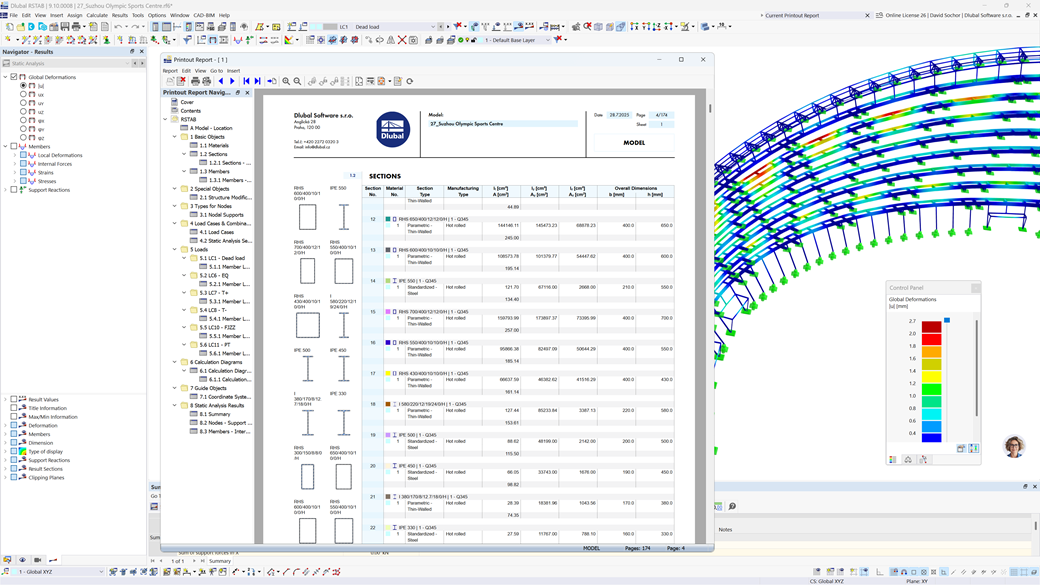Expand the 6 Calculation Diagrams folder
The width and height of the screenshot is (1040, 585).
[x=174, y=362]
